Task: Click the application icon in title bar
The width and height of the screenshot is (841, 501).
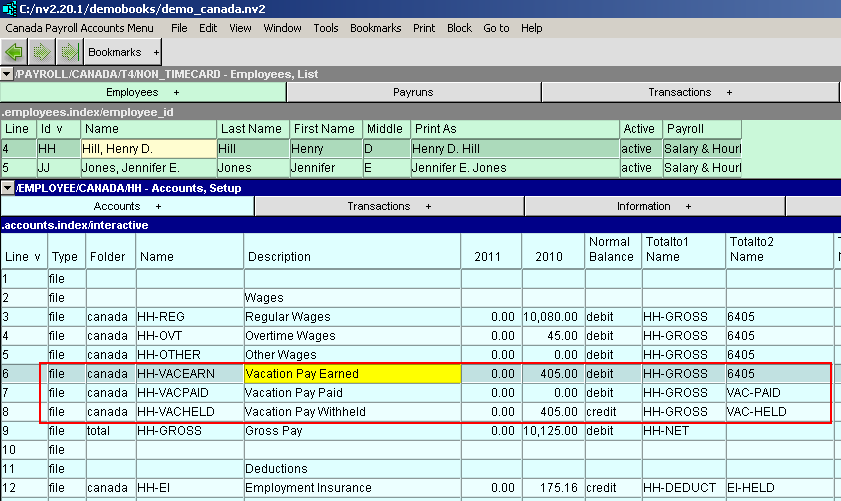Action: (9, 9)
